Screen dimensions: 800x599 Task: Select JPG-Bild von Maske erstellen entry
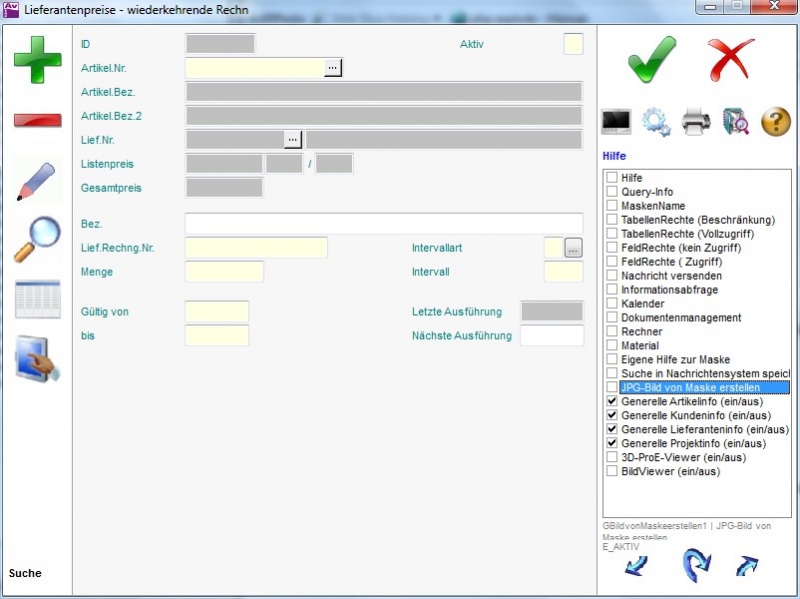coord(689,387)
